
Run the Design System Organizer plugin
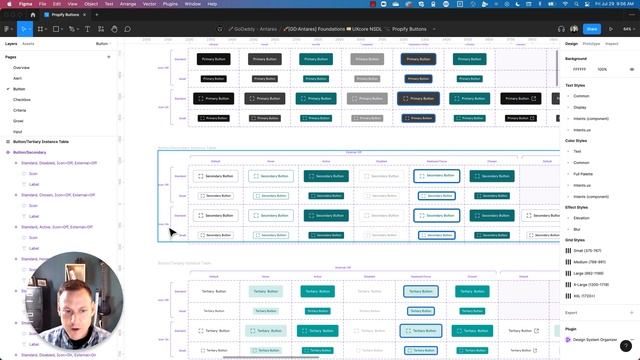click(594, 340)
